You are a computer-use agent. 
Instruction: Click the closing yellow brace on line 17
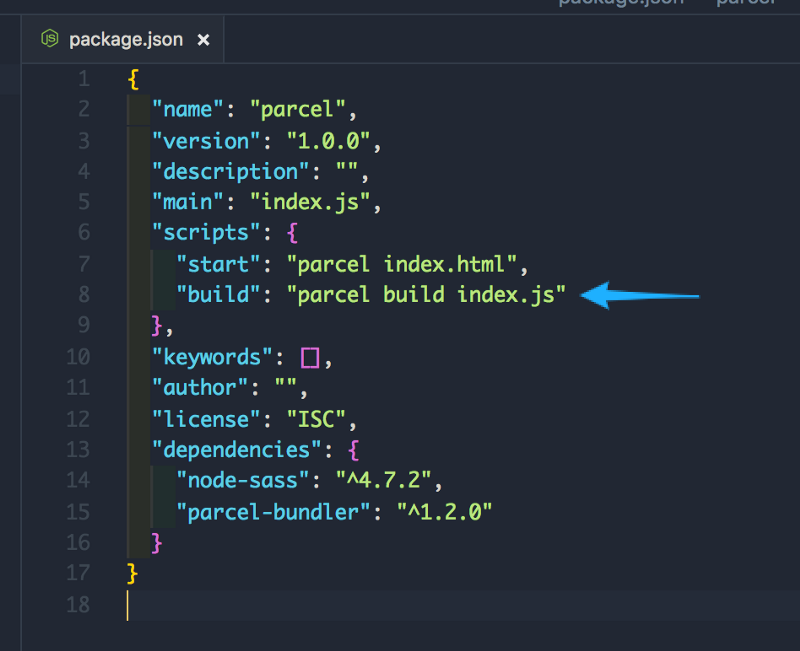click(x=133, y=573)
